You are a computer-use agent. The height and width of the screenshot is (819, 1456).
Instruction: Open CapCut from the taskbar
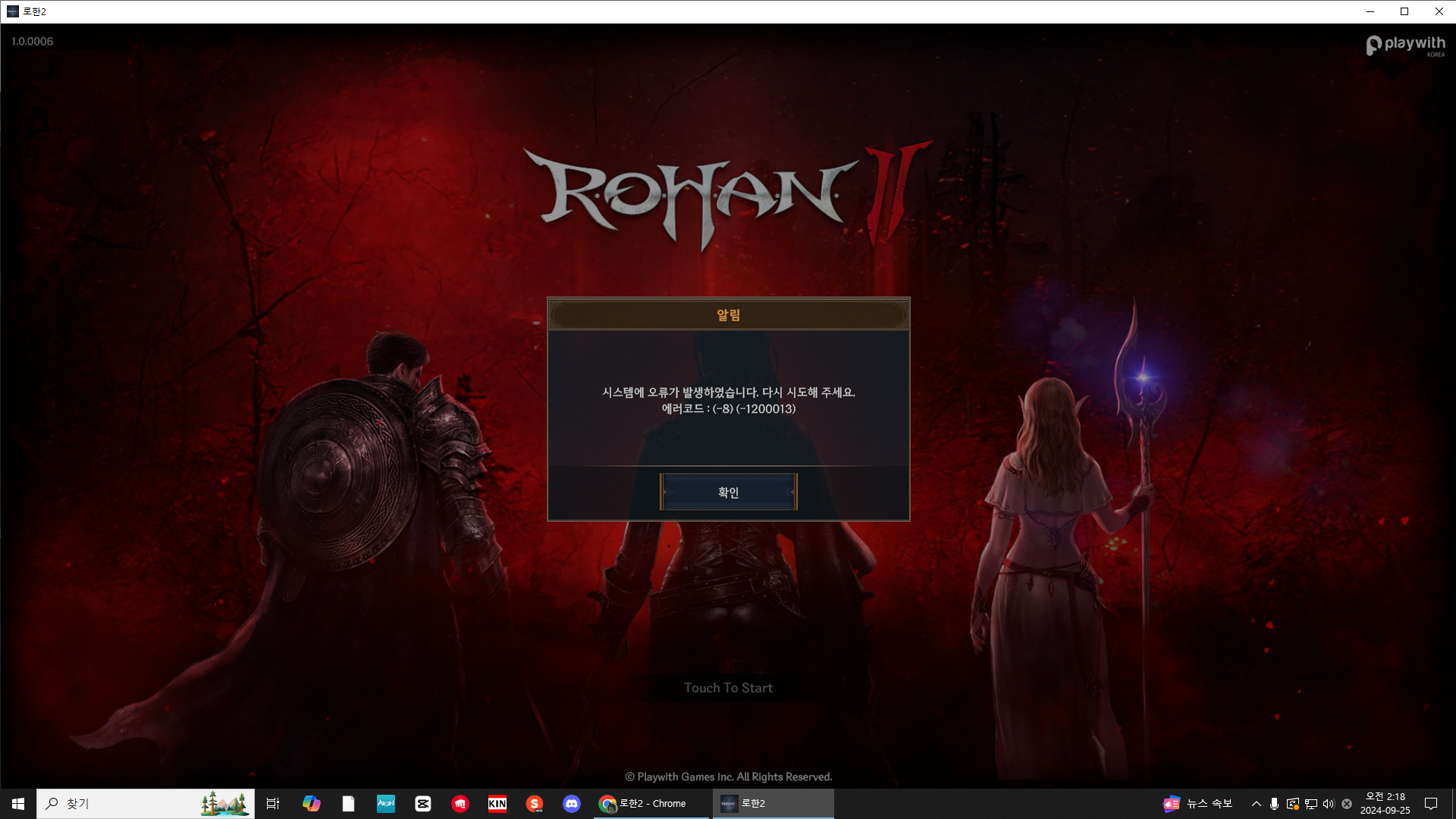(423, 804)
